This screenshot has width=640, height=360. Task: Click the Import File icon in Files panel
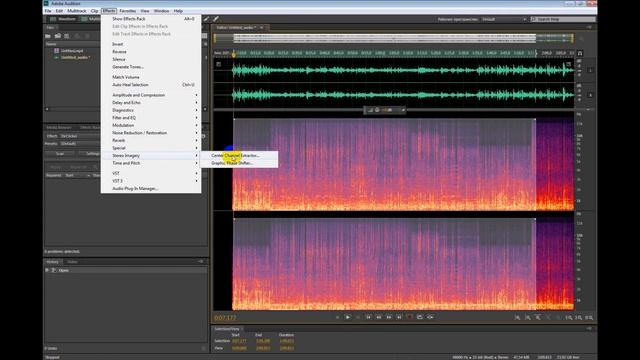(x=58, y=36)
